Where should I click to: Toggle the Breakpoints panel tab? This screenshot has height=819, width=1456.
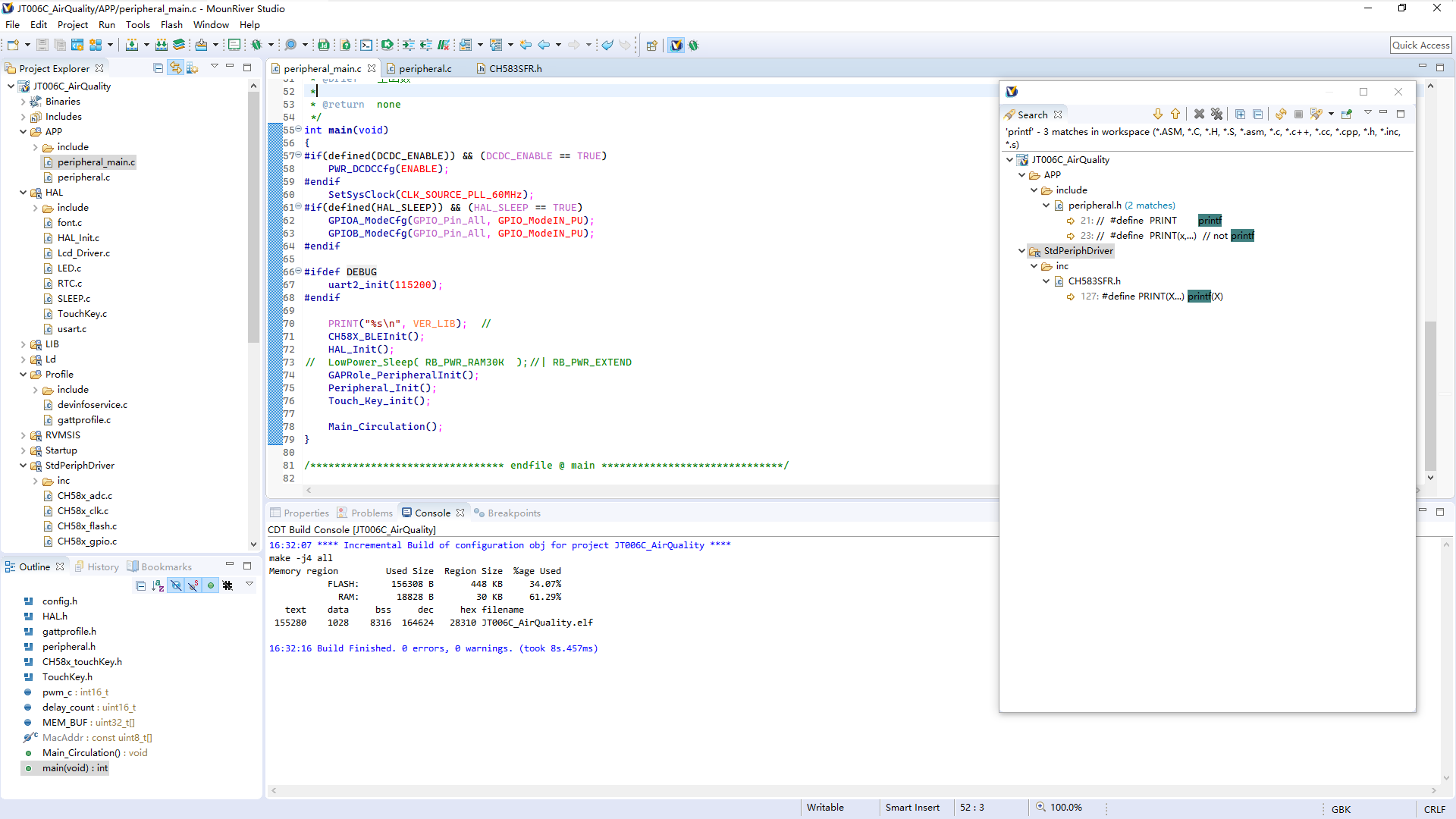[x=512, y=512]
